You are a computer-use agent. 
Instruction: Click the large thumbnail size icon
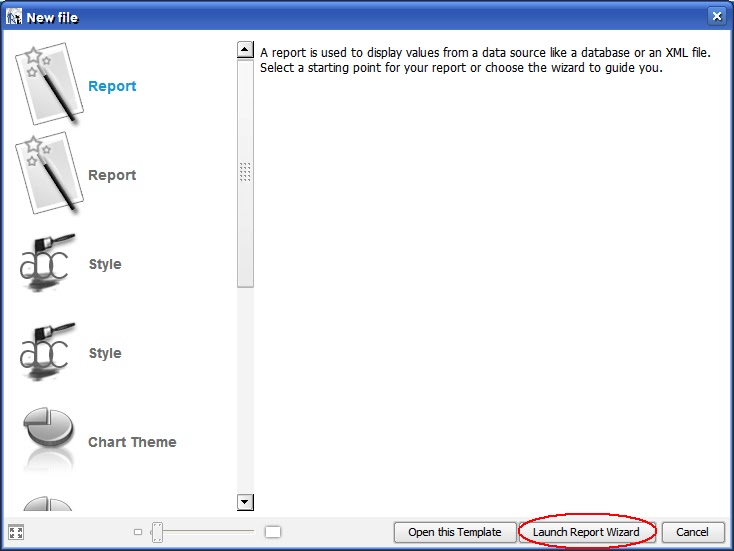(273, 532)
